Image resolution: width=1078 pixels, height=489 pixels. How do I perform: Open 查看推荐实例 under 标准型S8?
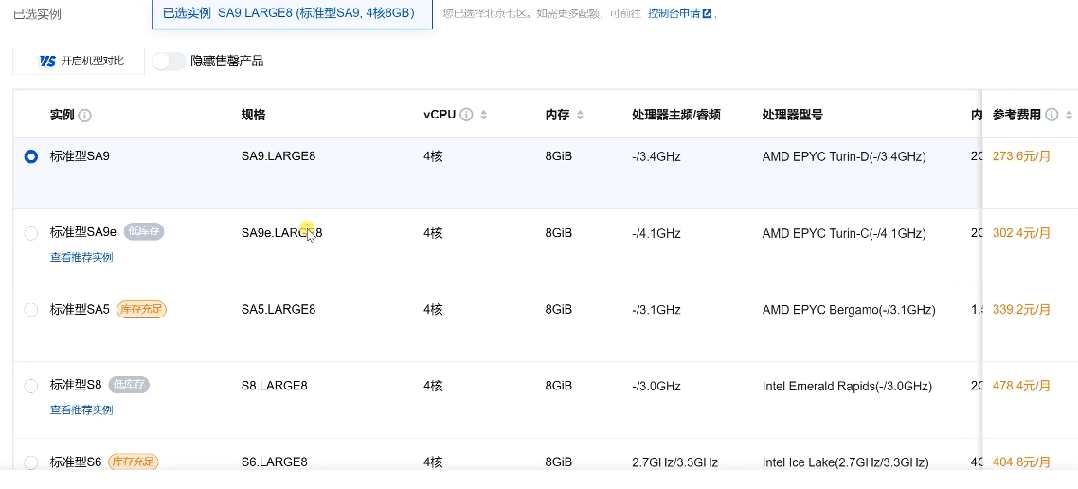[82, 410]
